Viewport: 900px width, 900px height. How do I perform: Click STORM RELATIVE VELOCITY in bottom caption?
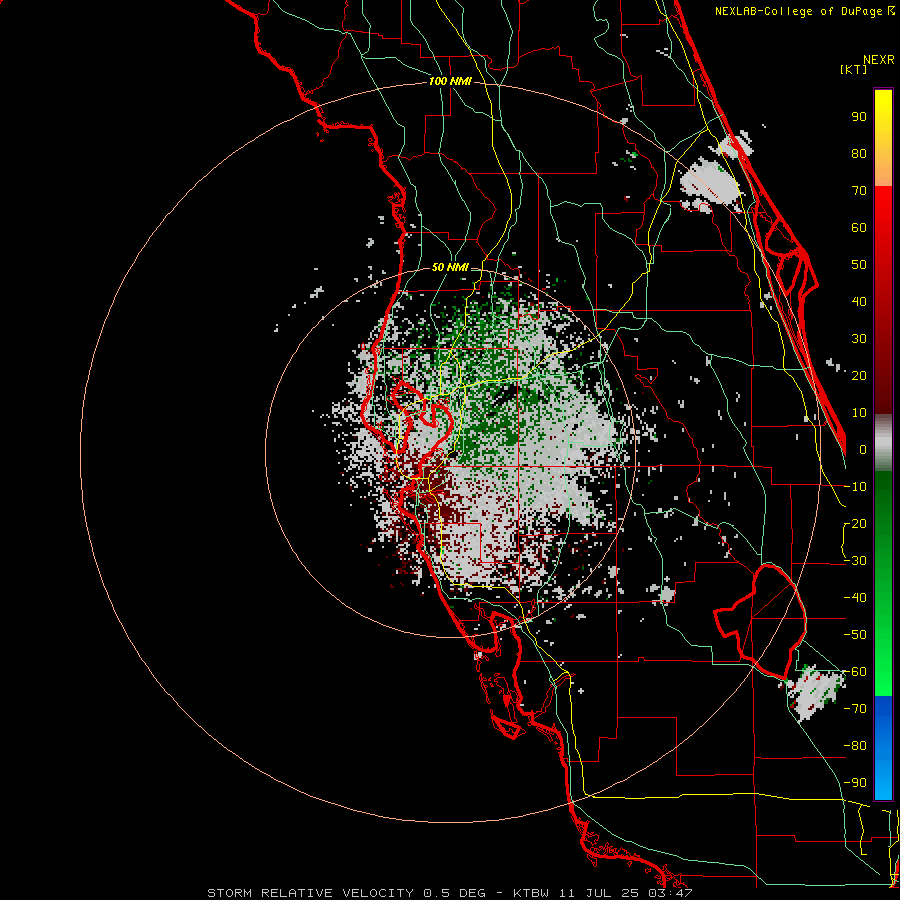(311, 893)
